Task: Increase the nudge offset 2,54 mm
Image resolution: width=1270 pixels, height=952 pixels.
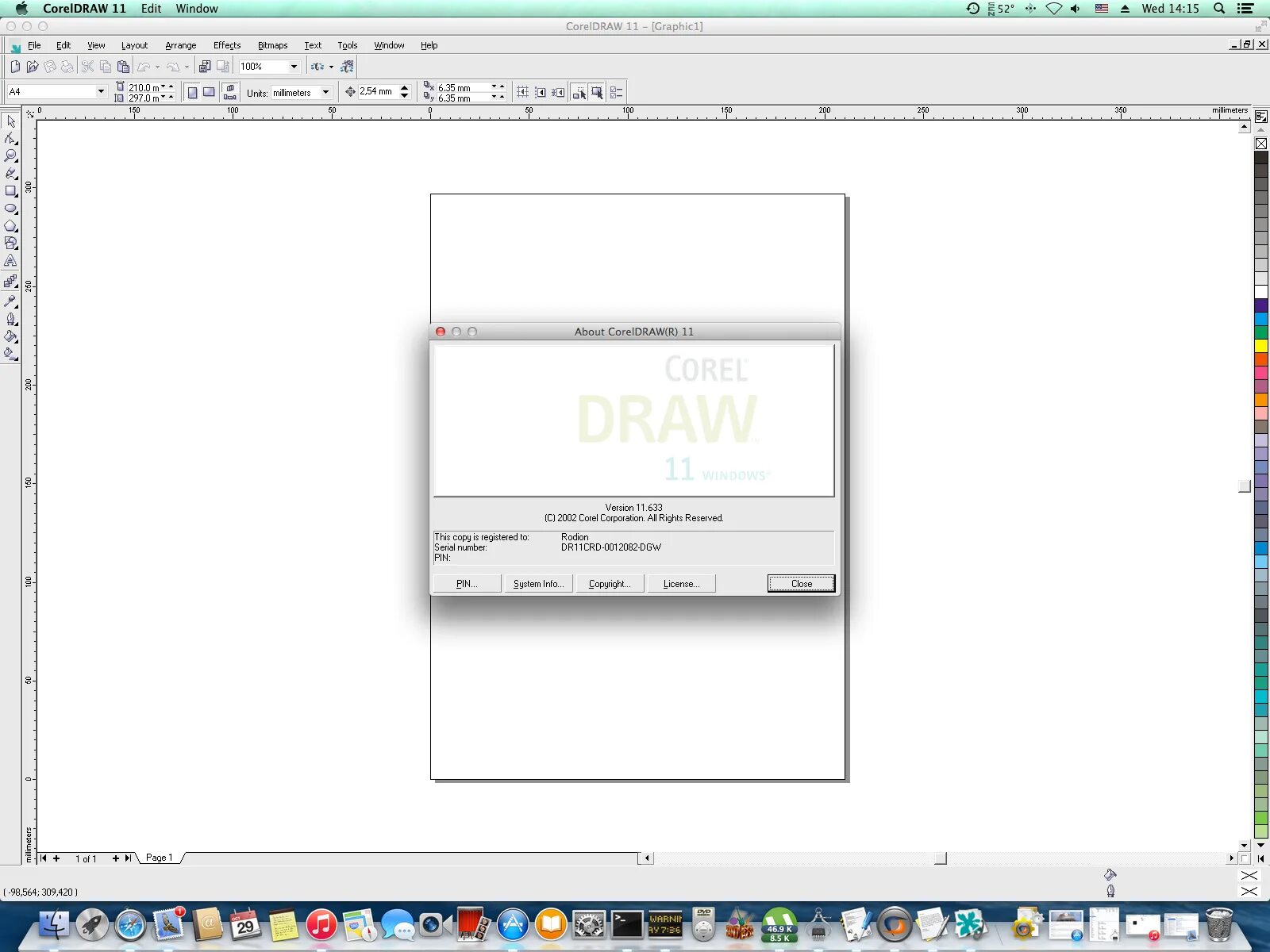Action: (x=405, y=88)
